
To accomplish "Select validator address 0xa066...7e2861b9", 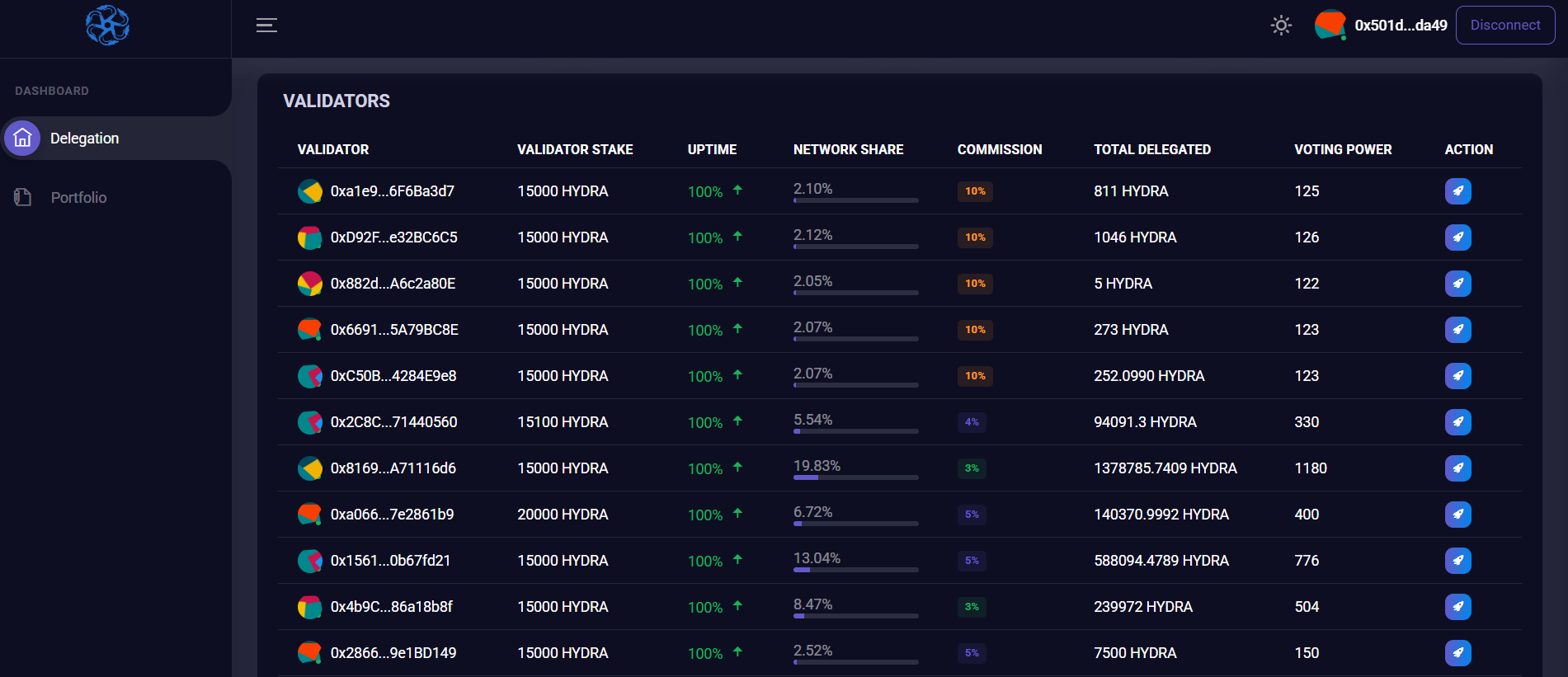I will click(392, 515).
